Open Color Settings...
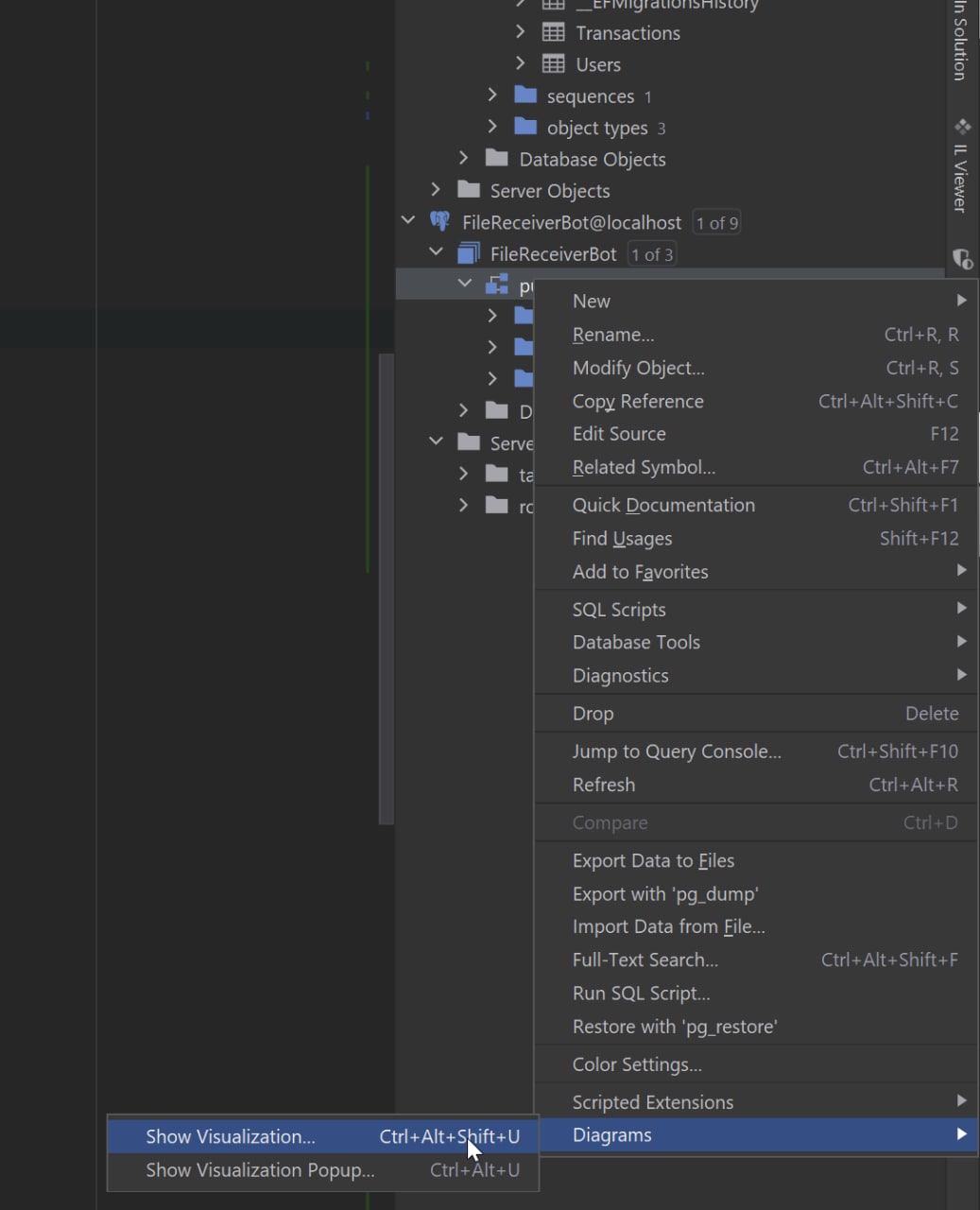 click(756, 1064)
